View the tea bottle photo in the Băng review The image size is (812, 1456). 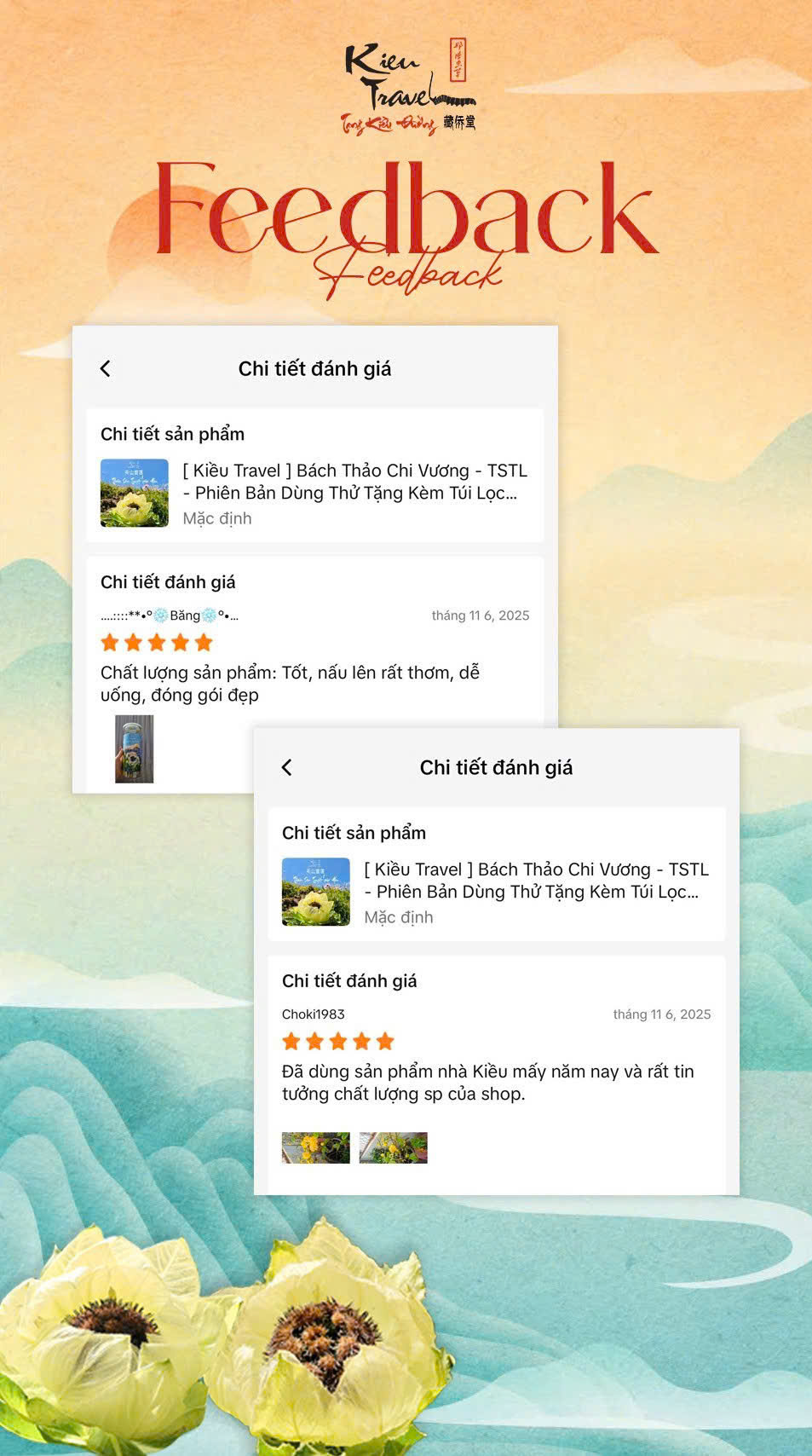coord(135,749)
